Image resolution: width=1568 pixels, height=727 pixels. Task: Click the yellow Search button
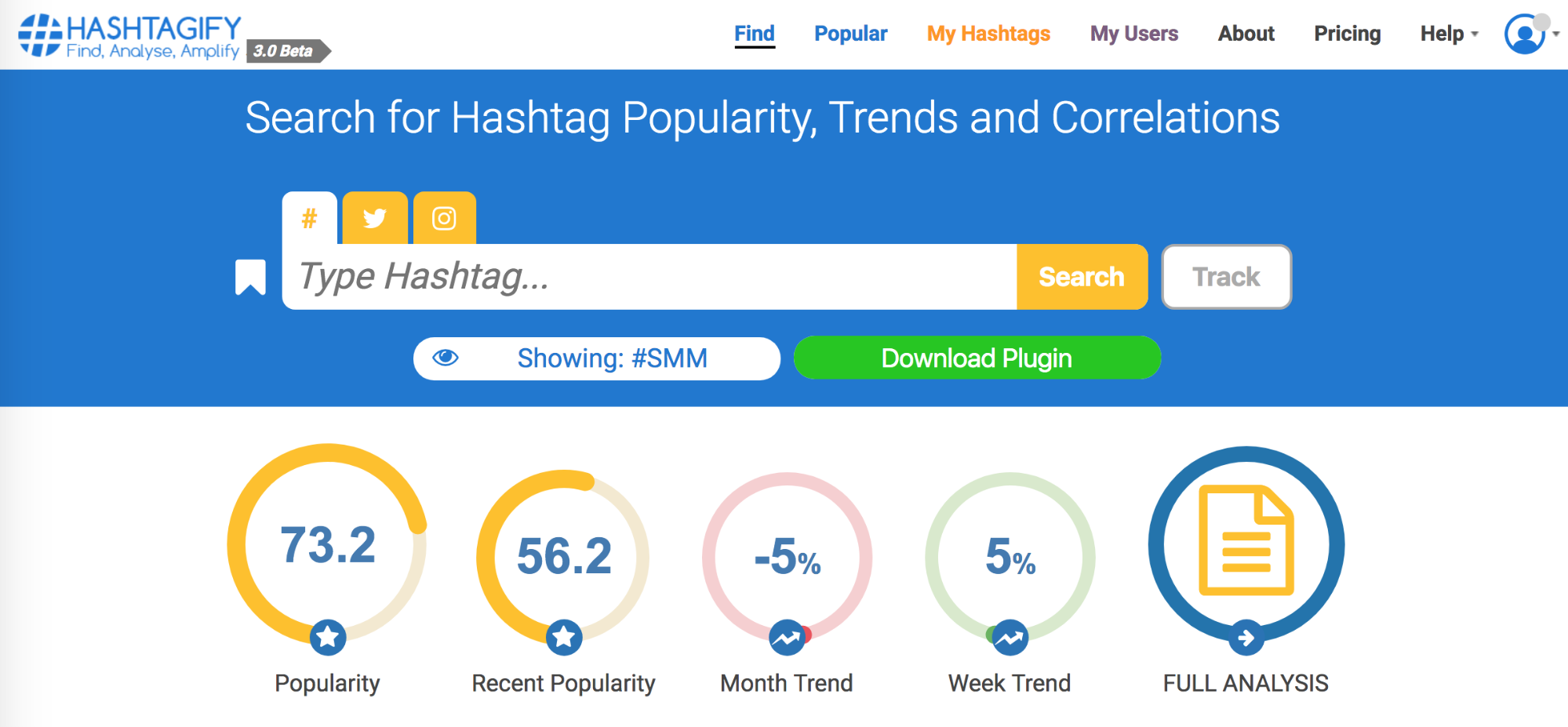[x=1082, y=277]
